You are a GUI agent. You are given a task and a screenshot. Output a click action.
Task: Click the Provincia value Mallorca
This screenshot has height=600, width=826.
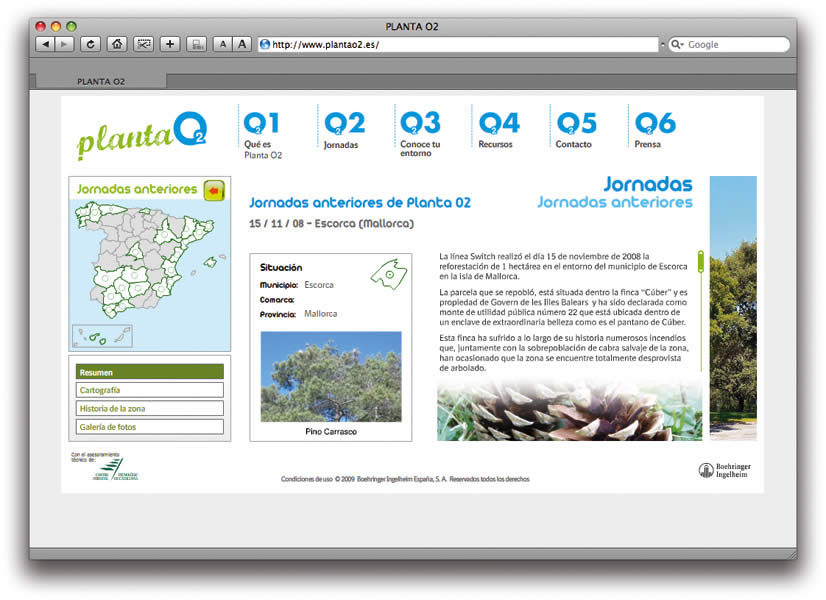pos(320,313)
